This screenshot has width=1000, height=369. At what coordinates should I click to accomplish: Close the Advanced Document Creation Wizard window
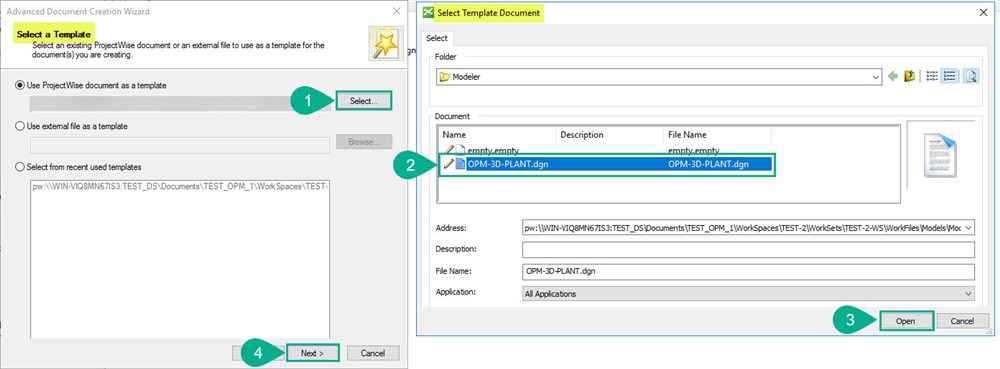pos(397,11)
